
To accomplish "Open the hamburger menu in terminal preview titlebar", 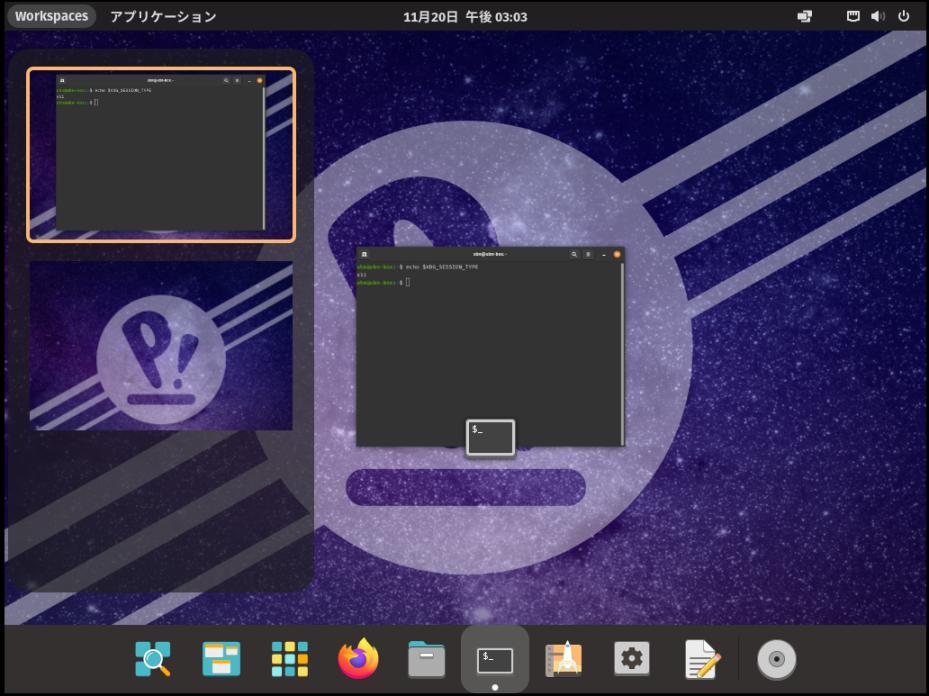I will coord(588,254).
